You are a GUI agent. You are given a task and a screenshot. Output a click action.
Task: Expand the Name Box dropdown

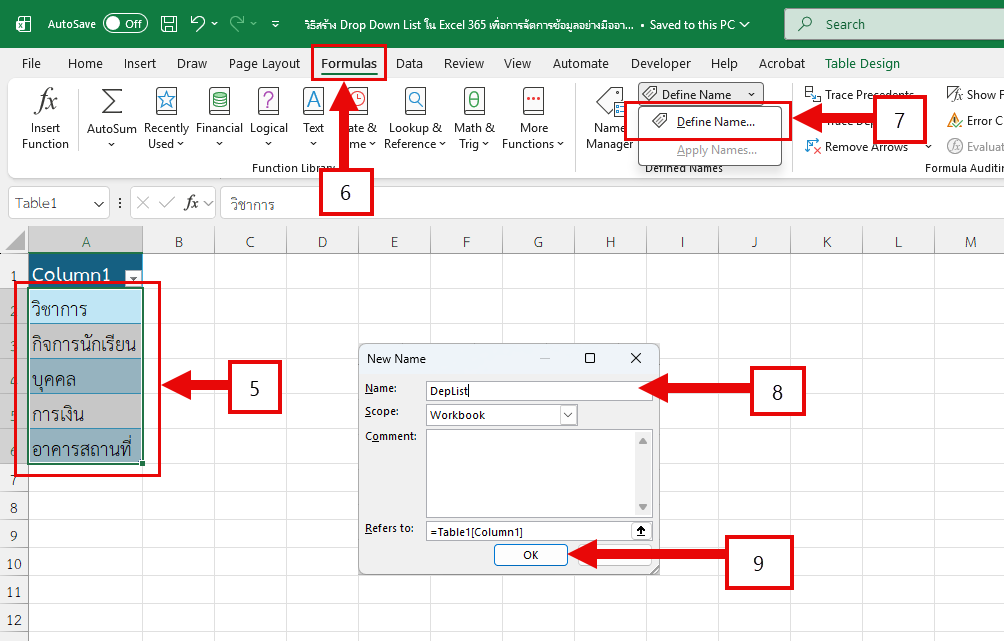pos(99,204)
